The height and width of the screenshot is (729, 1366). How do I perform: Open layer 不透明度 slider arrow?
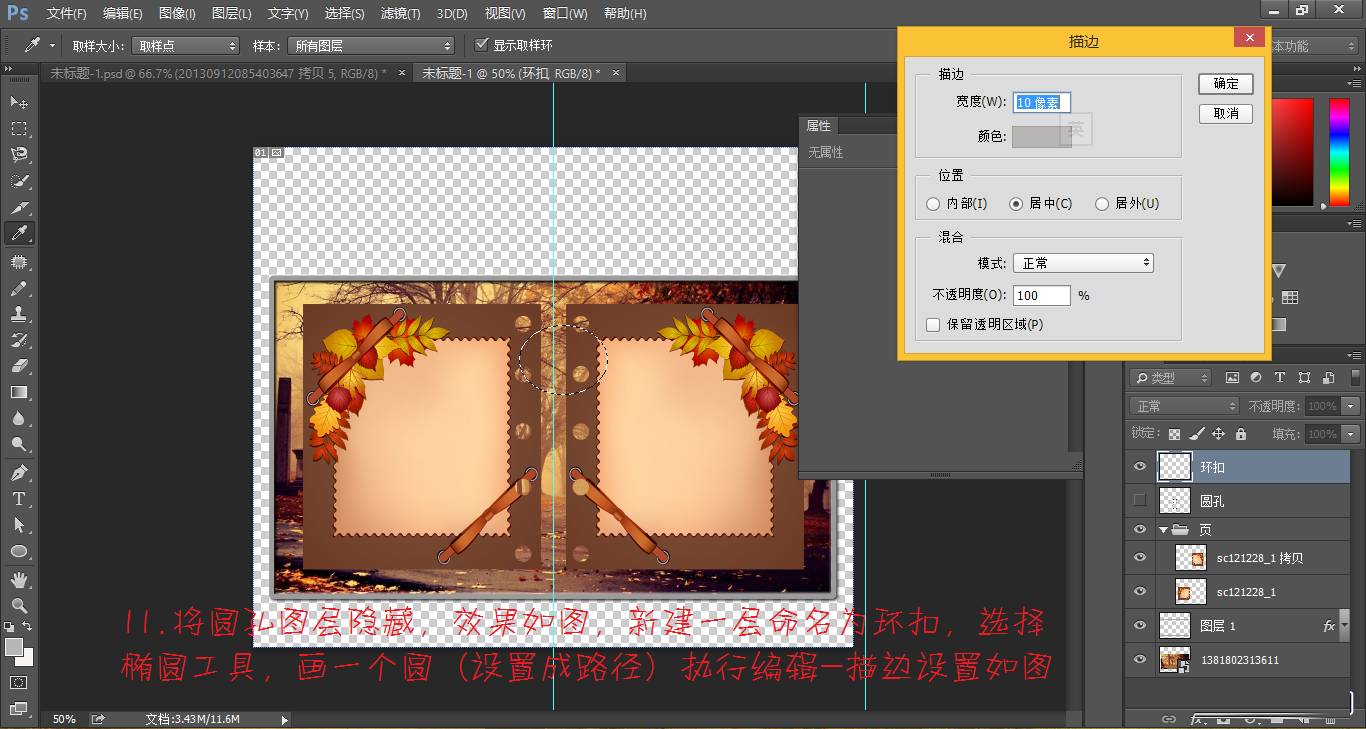point(1352,406)
